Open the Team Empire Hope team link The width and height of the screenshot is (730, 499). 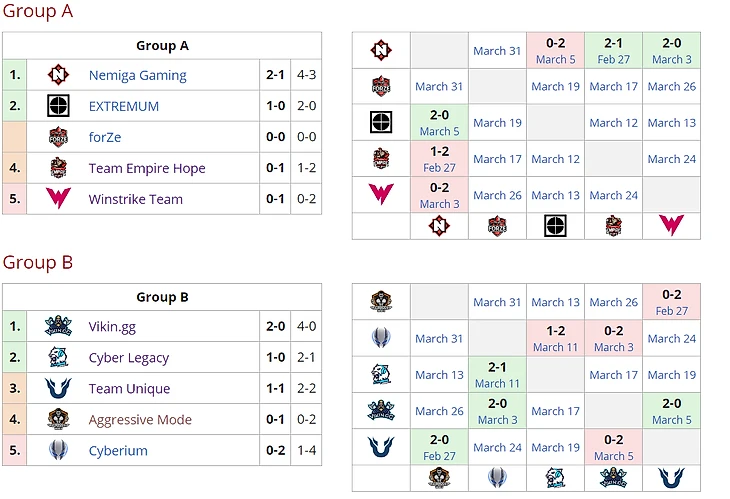point(147,168)
